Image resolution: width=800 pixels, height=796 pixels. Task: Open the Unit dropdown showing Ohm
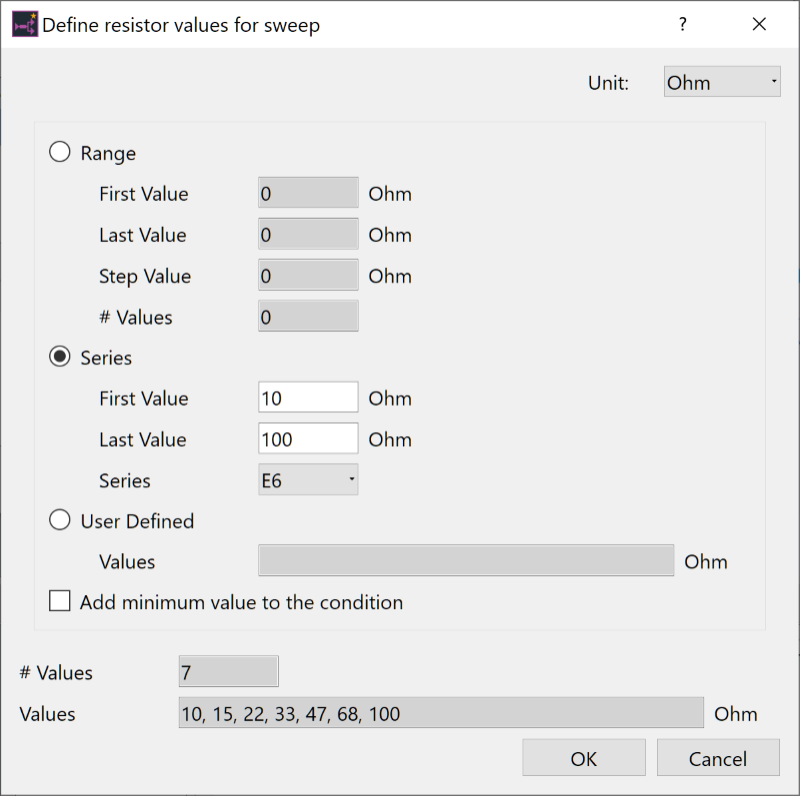(x=722, y=82)
